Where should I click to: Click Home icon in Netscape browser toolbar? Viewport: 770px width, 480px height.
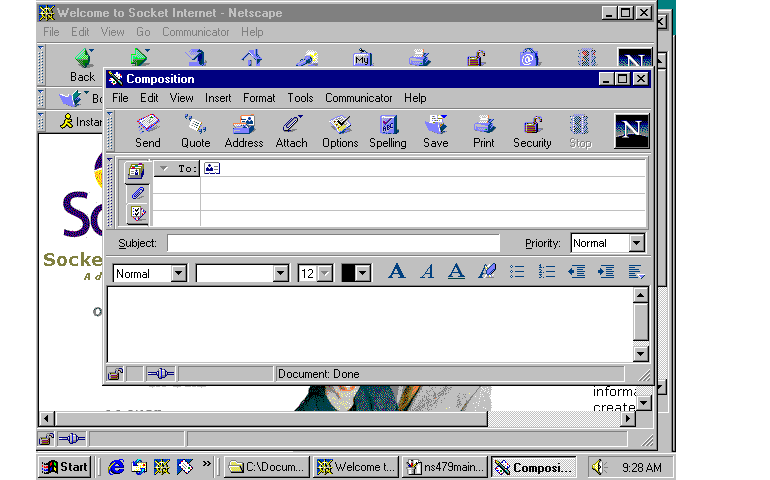tap(251, 57)
